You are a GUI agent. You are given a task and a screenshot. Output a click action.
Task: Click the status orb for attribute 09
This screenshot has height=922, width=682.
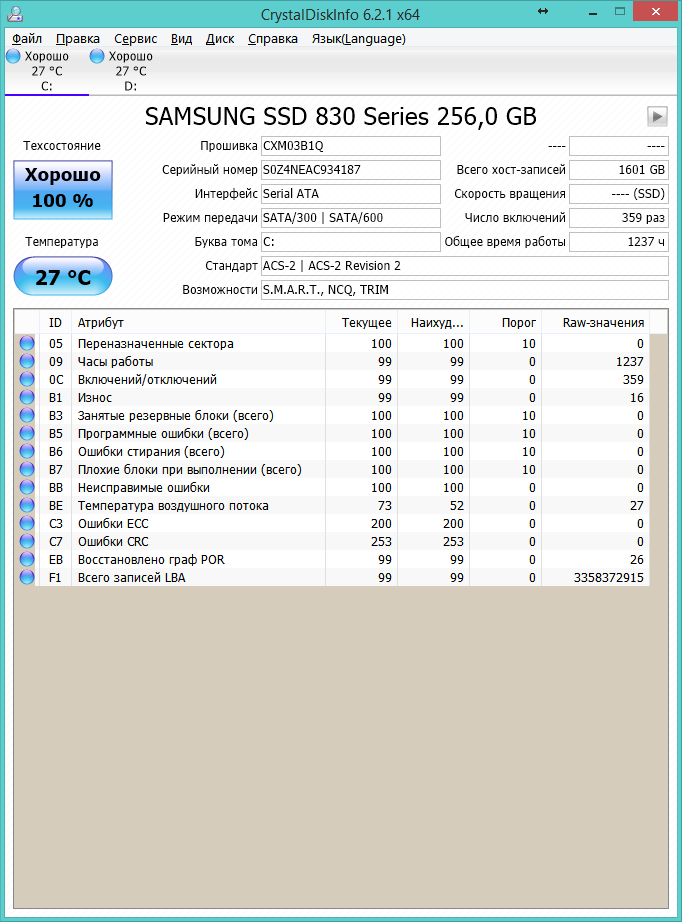(27, 361)
